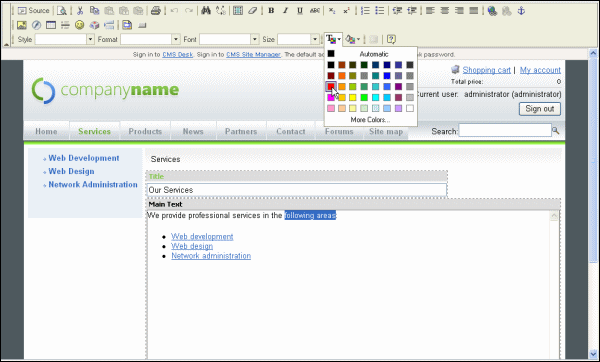Viewport: 600px width, 362px height.
Task: Insert a horizontal line
Action: (65, 25)
